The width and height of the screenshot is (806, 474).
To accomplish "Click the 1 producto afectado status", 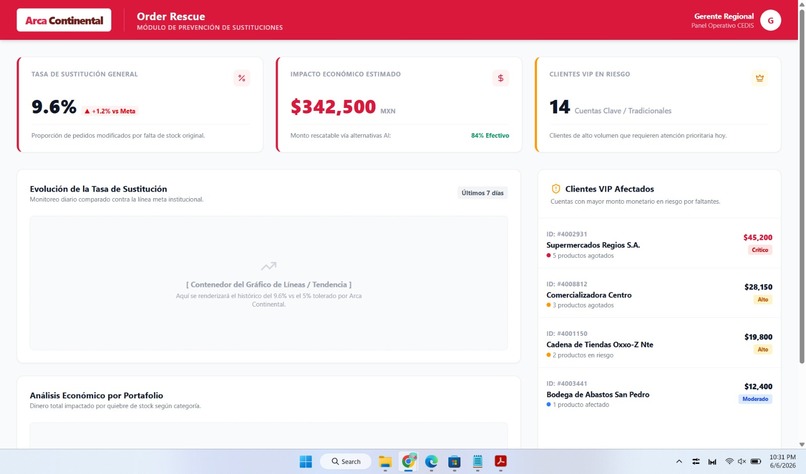I will pos(578,405).
